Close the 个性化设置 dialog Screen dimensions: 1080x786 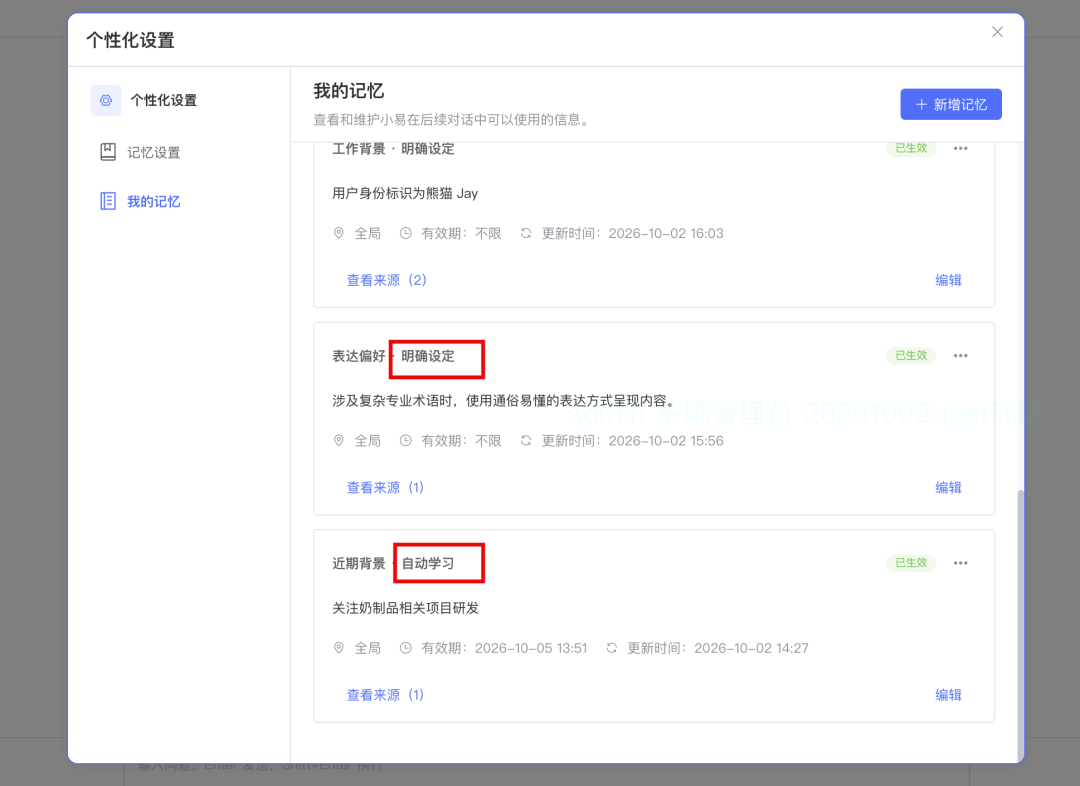tap(997, 32)
